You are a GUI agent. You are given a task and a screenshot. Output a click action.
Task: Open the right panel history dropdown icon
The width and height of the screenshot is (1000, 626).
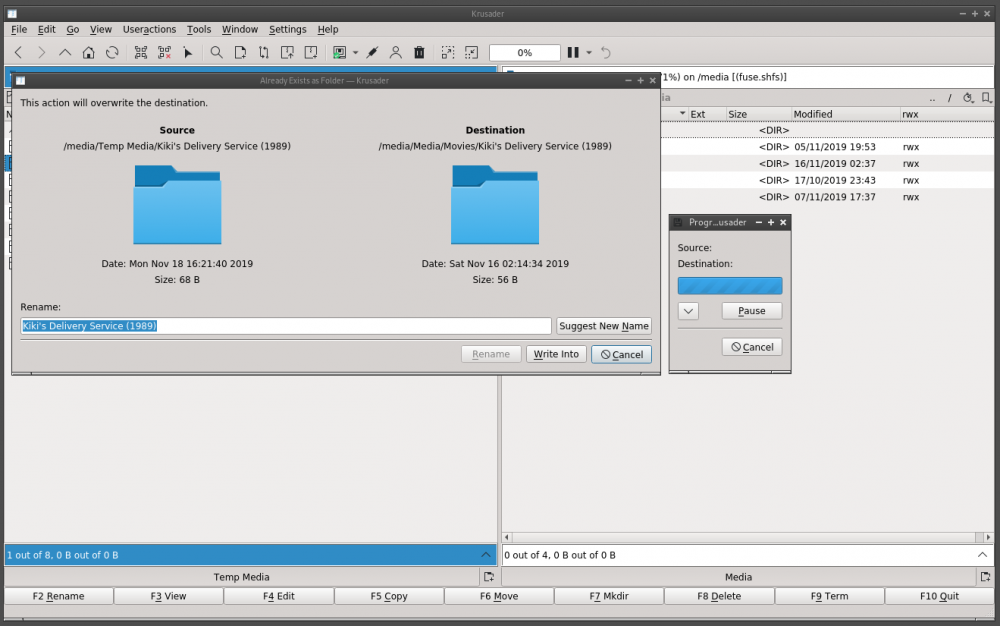(x=968, y=98)
